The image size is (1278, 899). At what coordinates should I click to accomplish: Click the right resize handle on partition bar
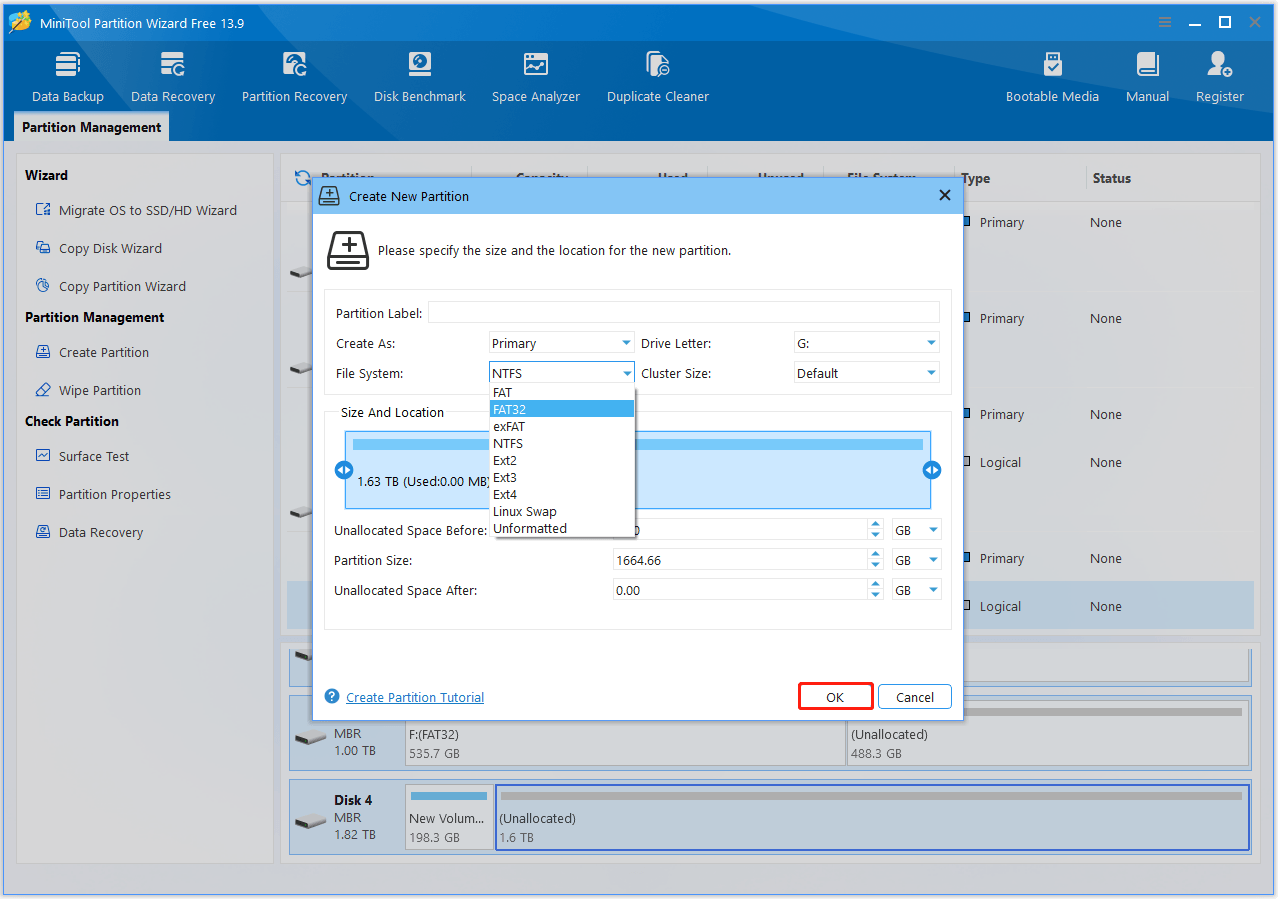pyautogui.click(x=932, y=470)
